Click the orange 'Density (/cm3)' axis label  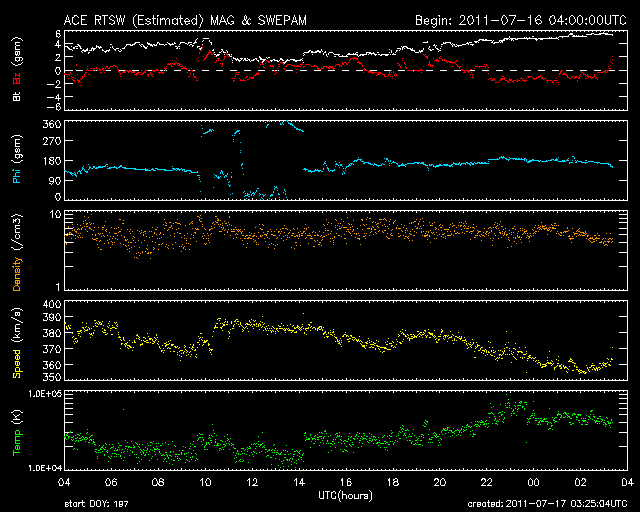(17, 252)
